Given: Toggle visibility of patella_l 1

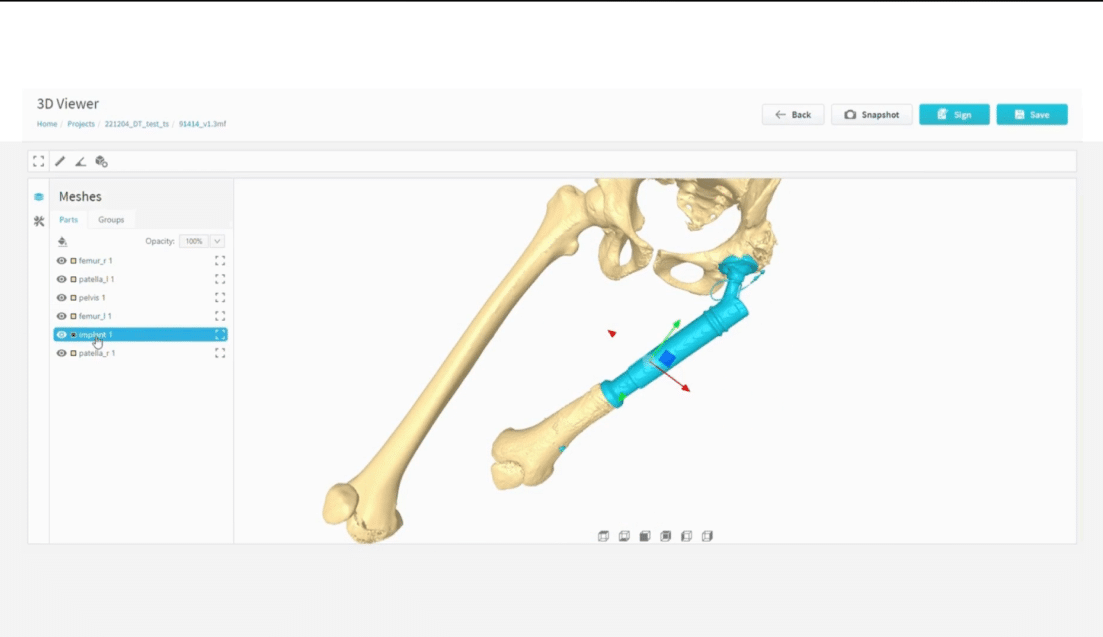Looking at the screenshot, I should [x=61, y=279].
